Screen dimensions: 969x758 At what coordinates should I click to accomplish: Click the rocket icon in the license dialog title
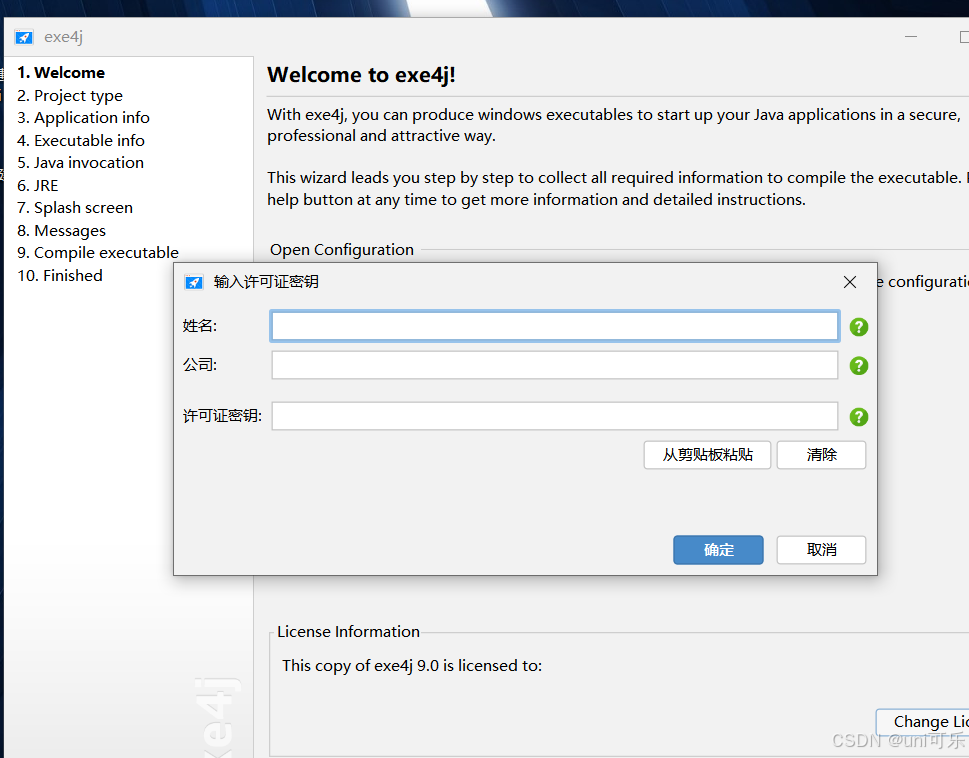pyautogui.click(x=193, y=282)
